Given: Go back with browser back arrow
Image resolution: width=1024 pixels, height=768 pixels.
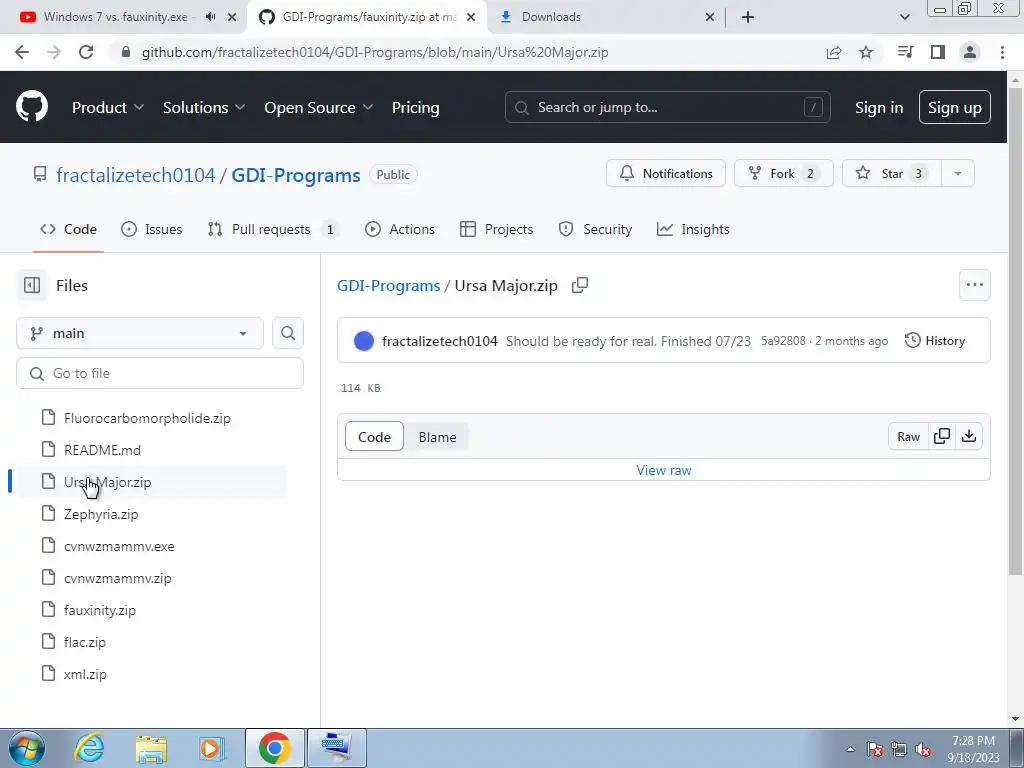Looking at the screenshot, I should point(22,52).
